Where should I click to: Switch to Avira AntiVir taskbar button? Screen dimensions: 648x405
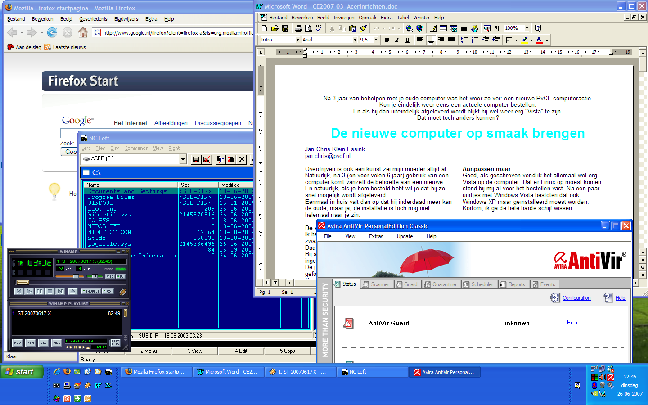pos(445,372)
